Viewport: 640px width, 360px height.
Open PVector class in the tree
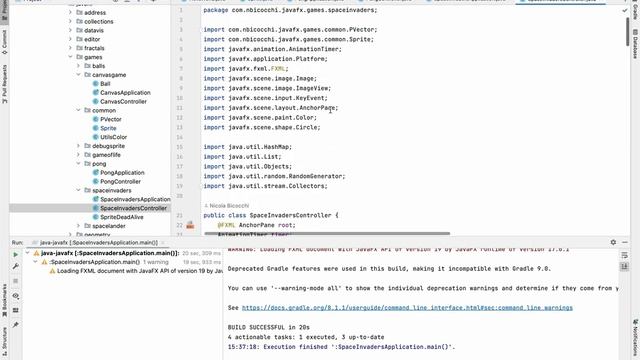[x=111, y=119]
